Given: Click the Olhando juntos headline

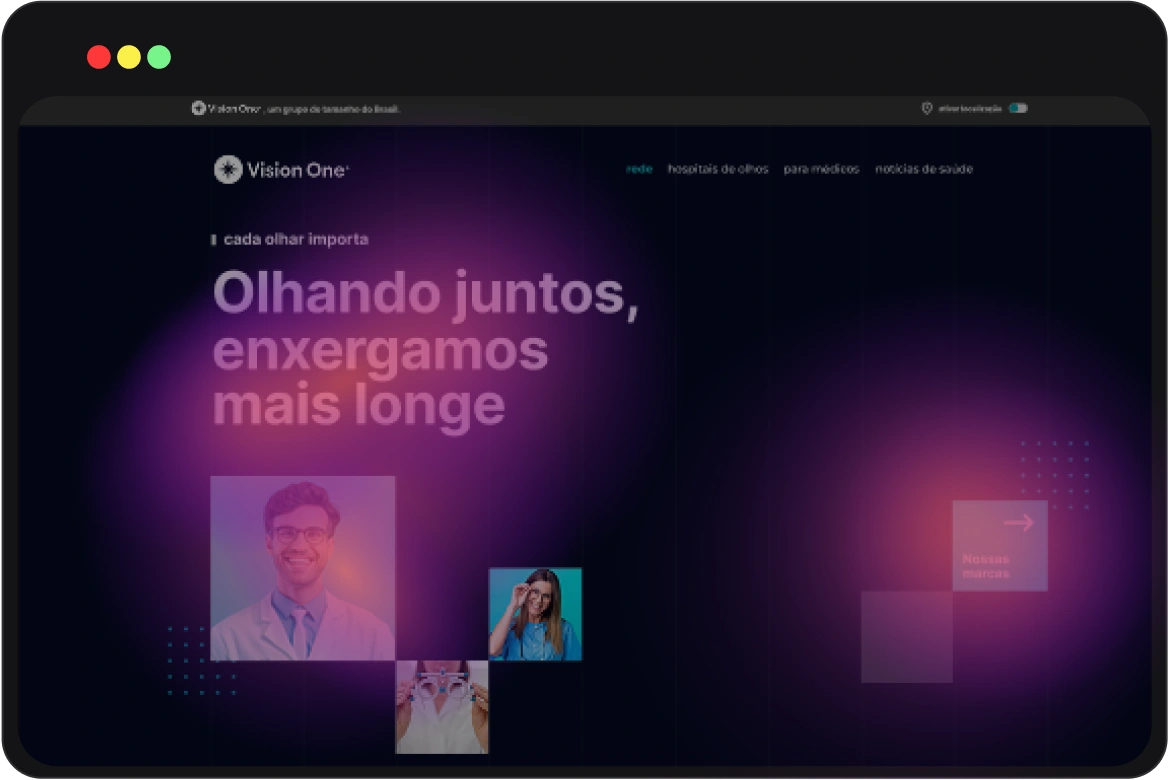Looking at the screenshot, I should 425,294.
